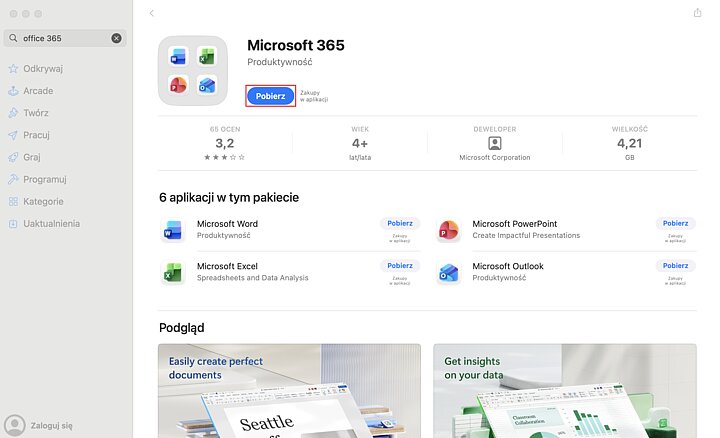The height and width of the screenshot is (438, 720).
Task: Open the Microsoft Word app icon
Action: (173, 230)
